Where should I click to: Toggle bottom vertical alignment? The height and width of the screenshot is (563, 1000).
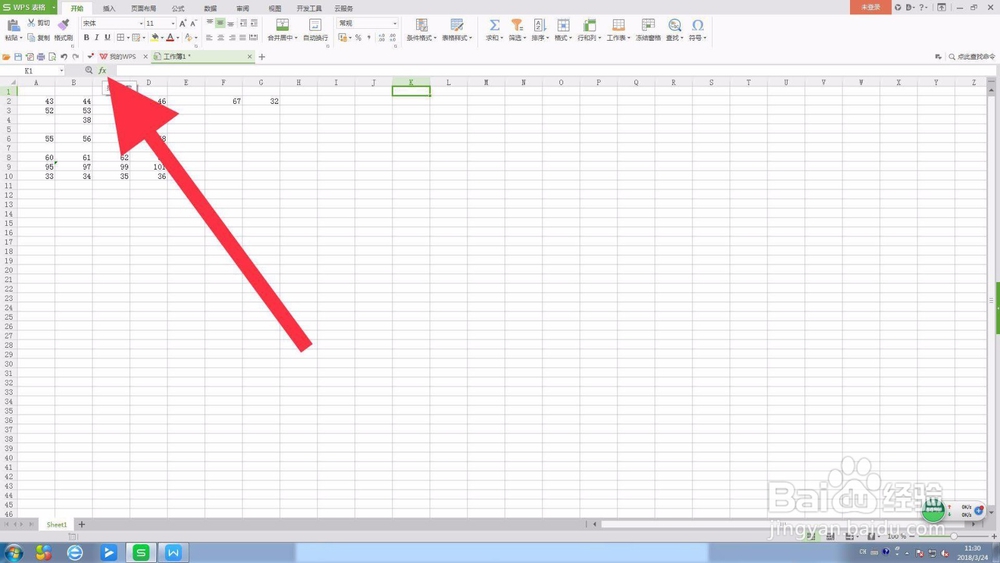pos(231,23)
